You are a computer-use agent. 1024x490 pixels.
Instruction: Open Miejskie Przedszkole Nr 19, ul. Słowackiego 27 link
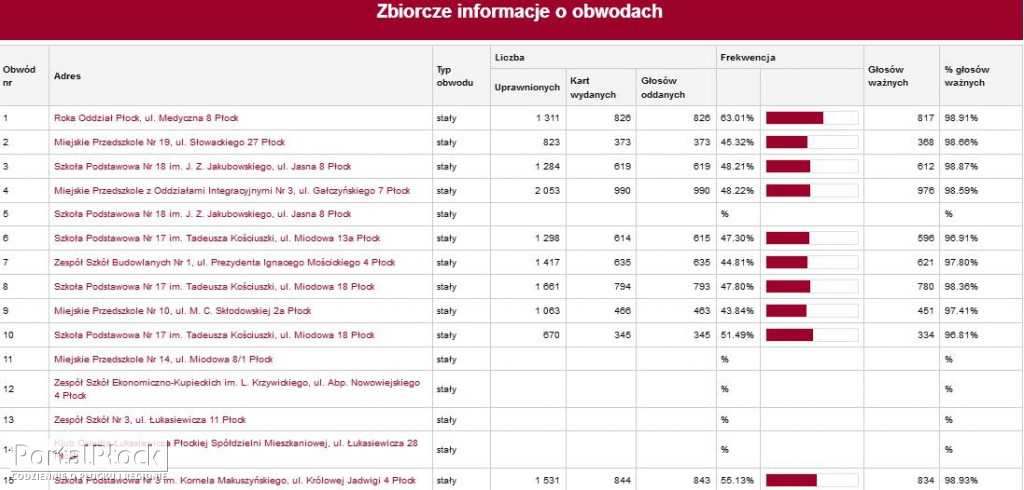tap(169, 142)
